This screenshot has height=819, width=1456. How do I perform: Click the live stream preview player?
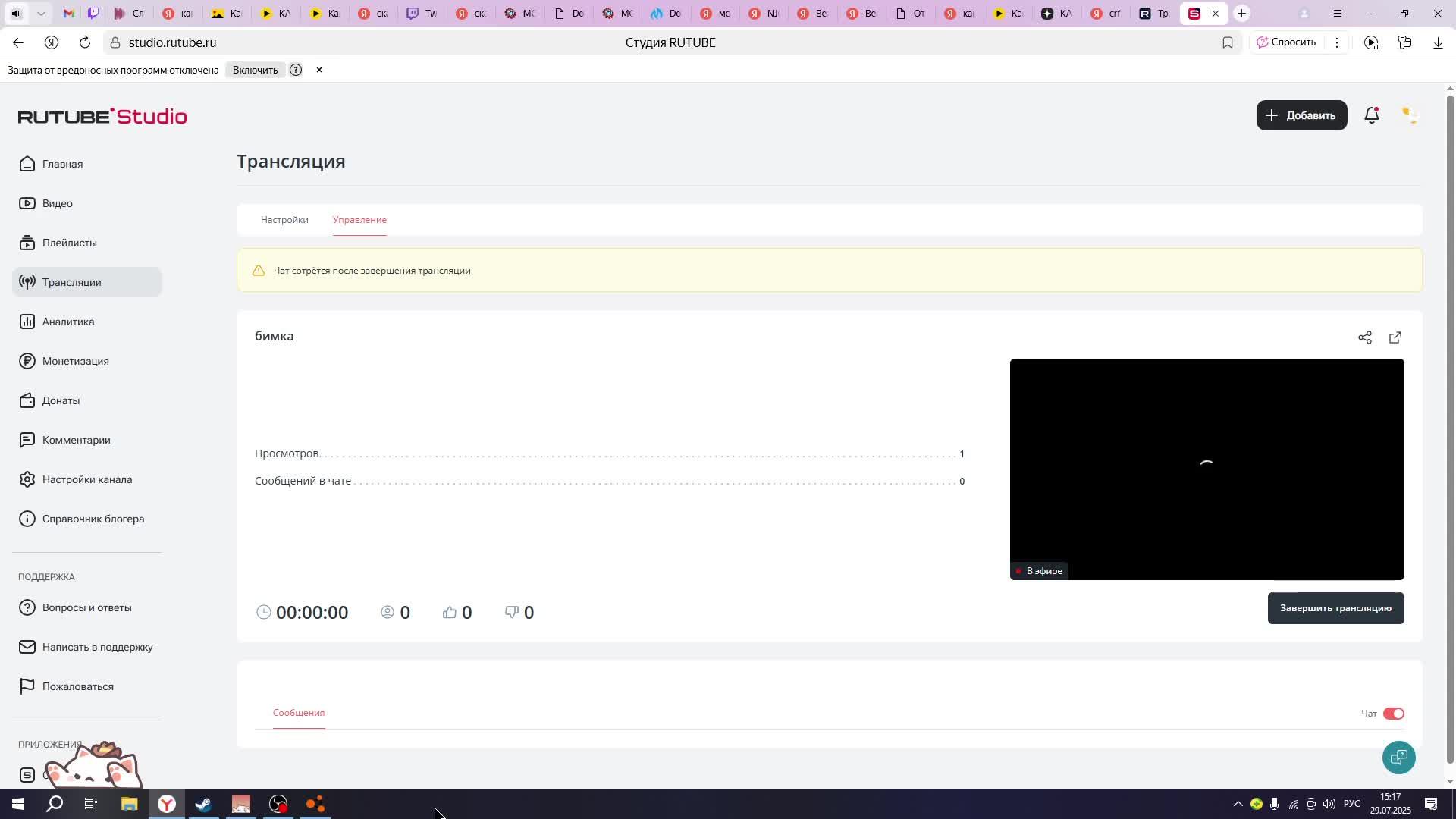pyautogui.click(x=1207, y=469)
